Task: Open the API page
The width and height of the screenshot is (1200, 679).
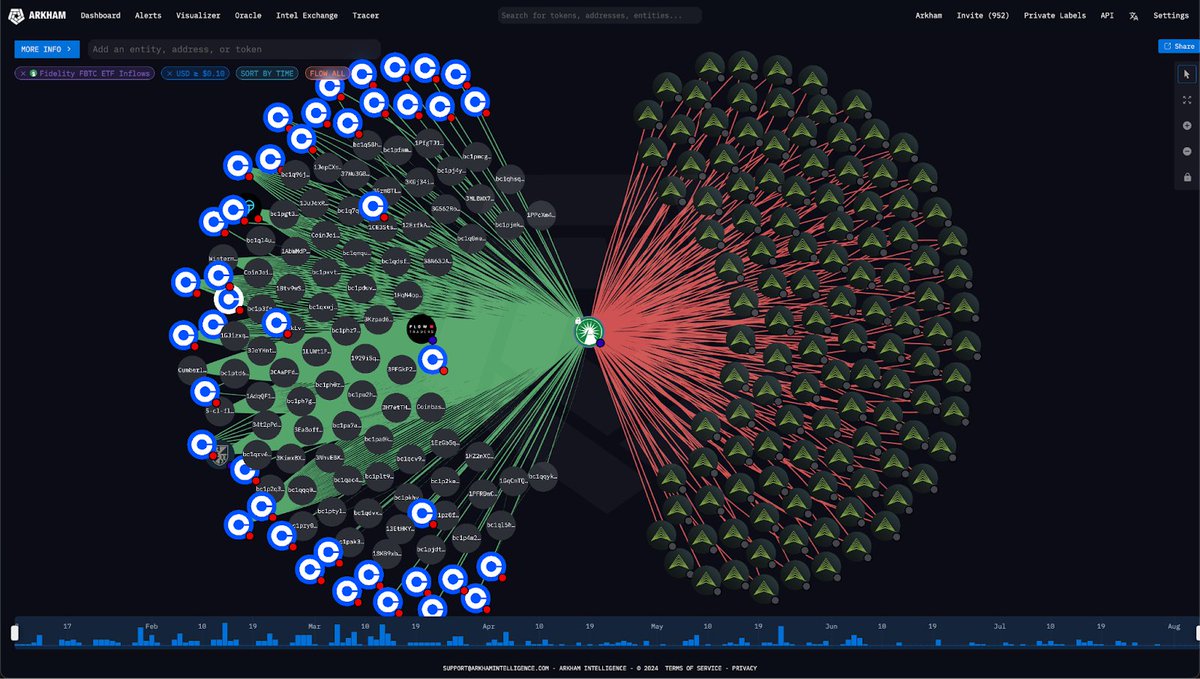Action: click(1107, 16)
